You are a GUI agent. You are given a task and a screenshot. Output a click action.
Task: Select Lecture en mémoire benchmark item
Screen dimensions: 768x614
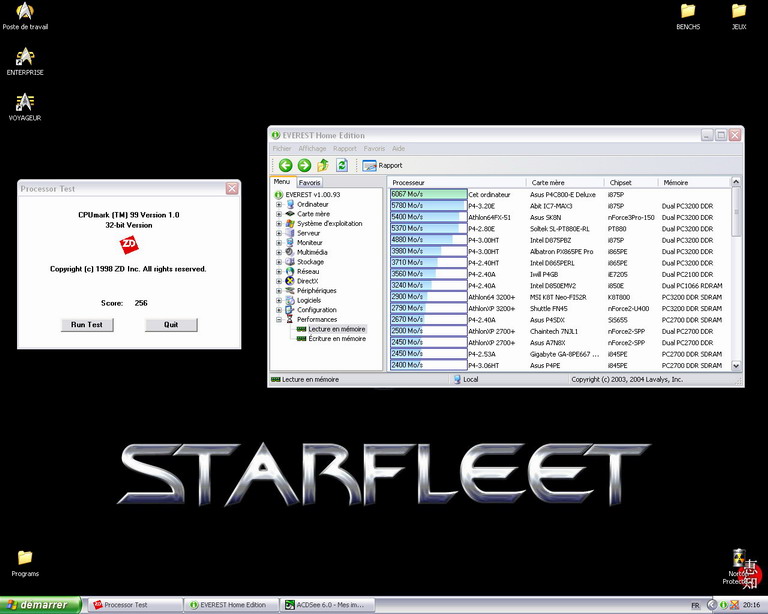(x=336, y=329)
